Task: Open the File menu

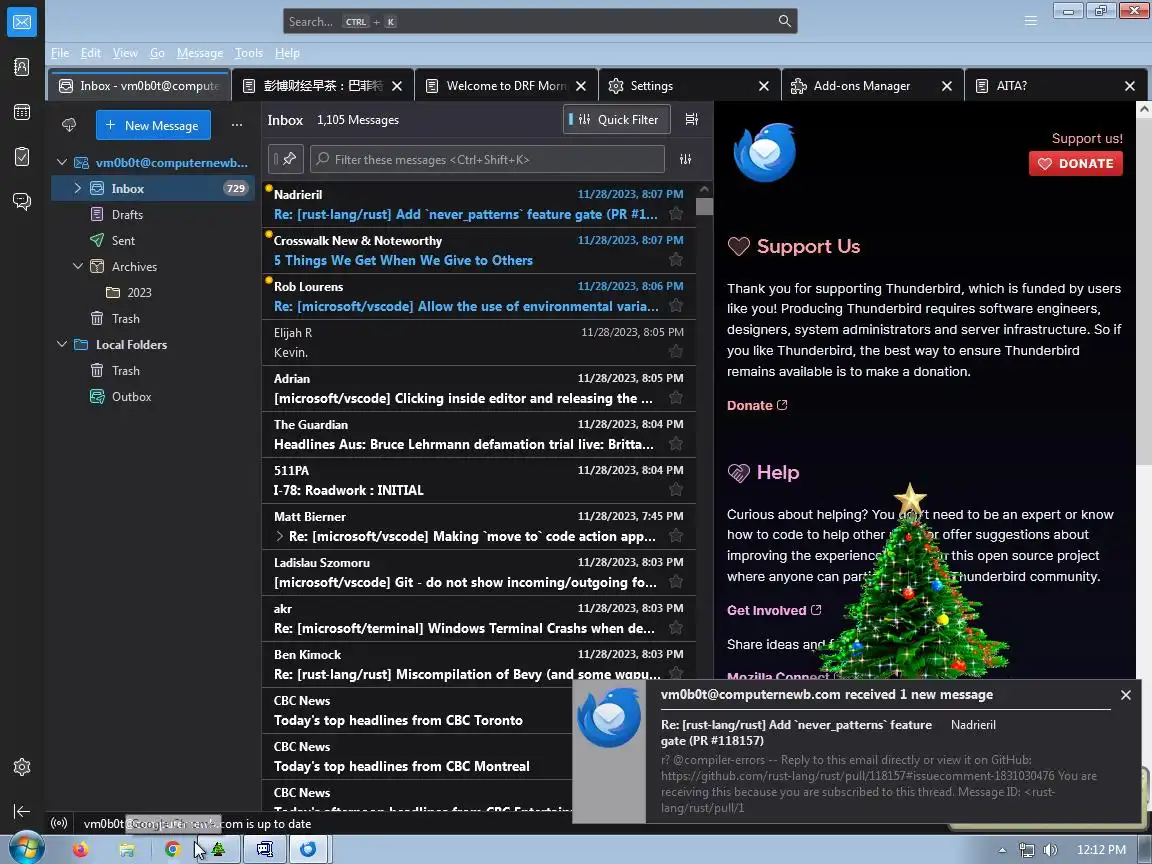Action: tap(60, 53)
